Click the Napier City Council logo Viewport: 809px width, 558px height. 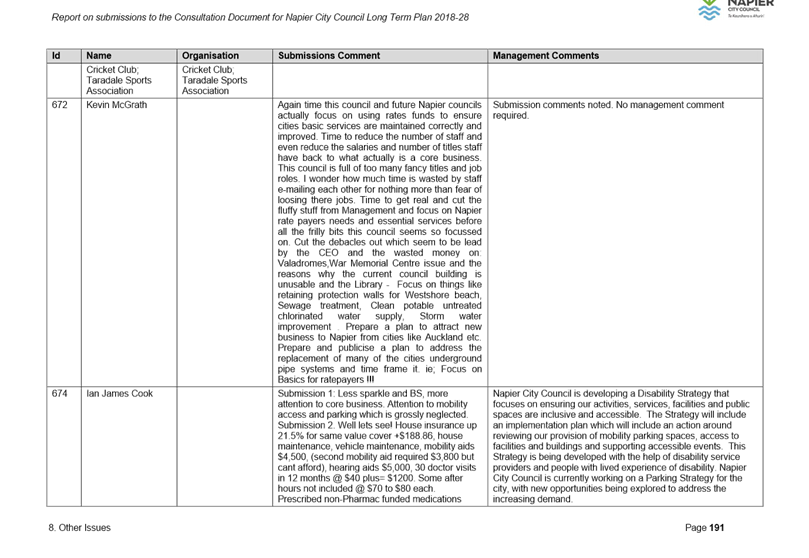click(x=736, y=9)
